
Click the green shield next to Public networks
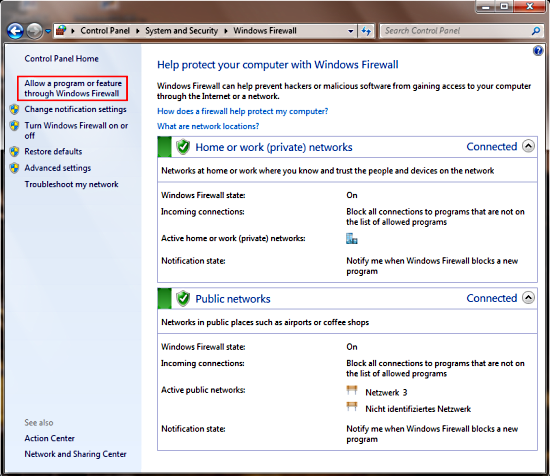point(183,299)
